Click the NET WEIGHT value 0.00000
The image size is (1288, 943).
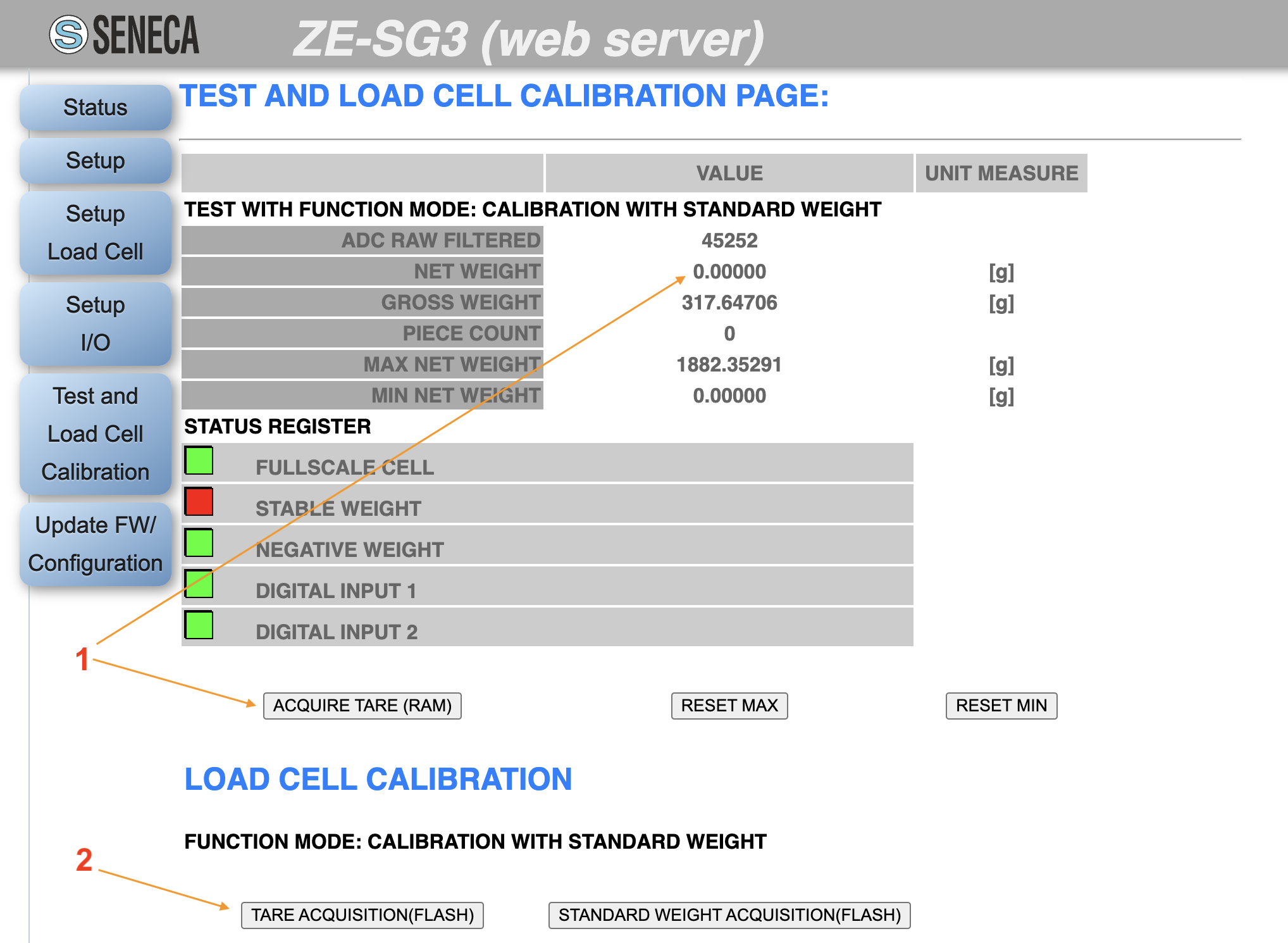(729, 272)
